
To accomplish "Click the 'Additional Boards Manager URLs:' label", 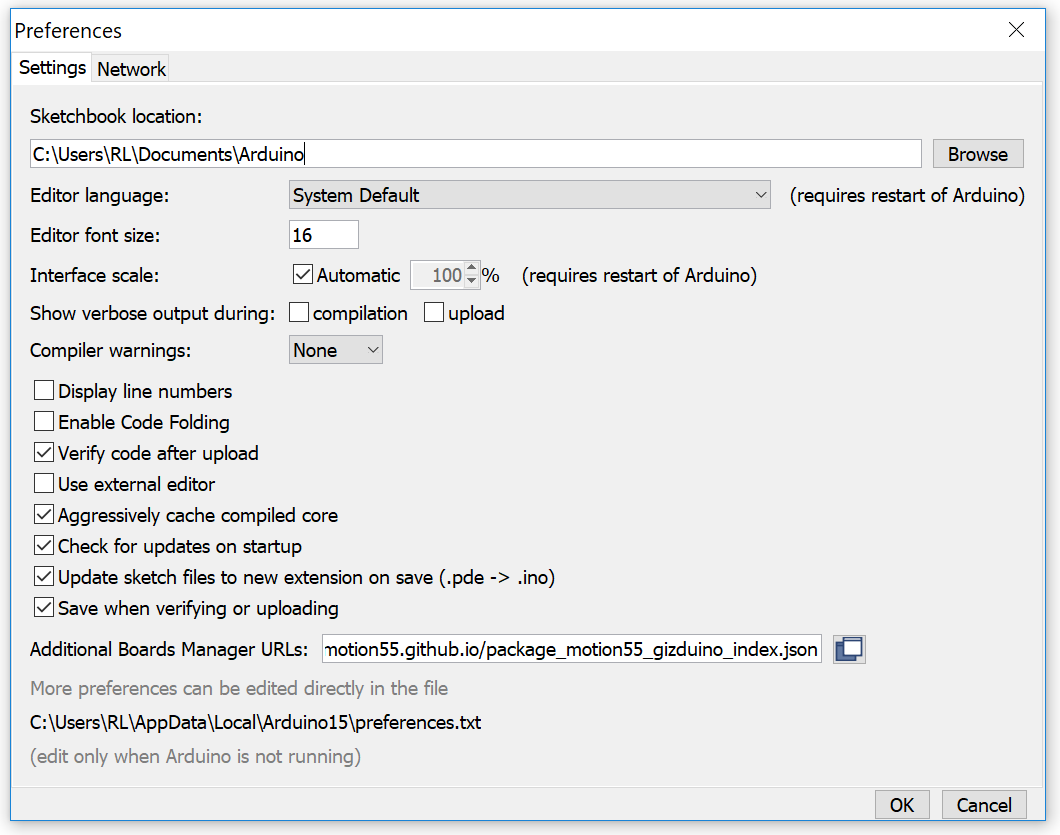I will coord(169,649).
